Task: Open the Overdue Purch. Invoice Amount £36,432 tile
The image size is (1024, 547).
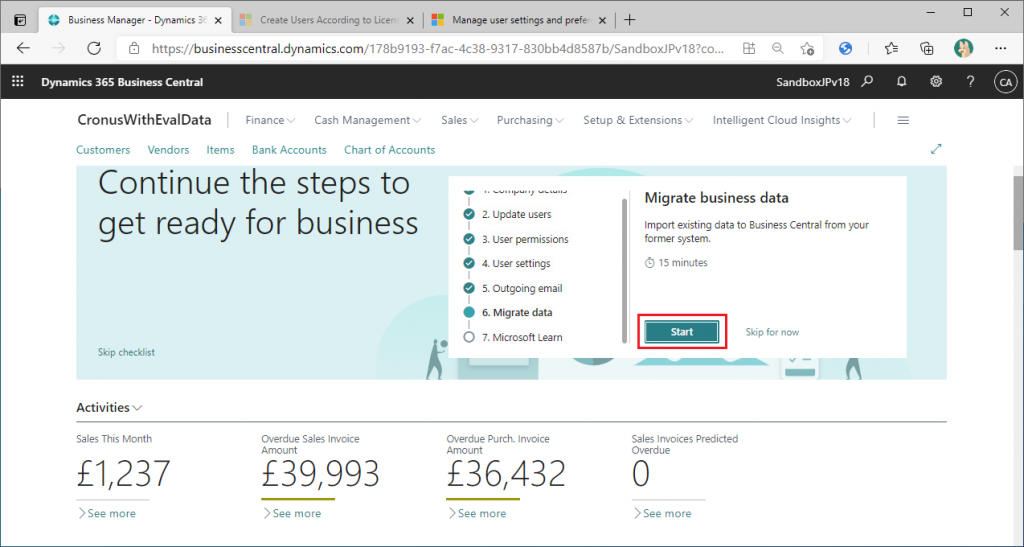Action: click(x=505, y=473)
